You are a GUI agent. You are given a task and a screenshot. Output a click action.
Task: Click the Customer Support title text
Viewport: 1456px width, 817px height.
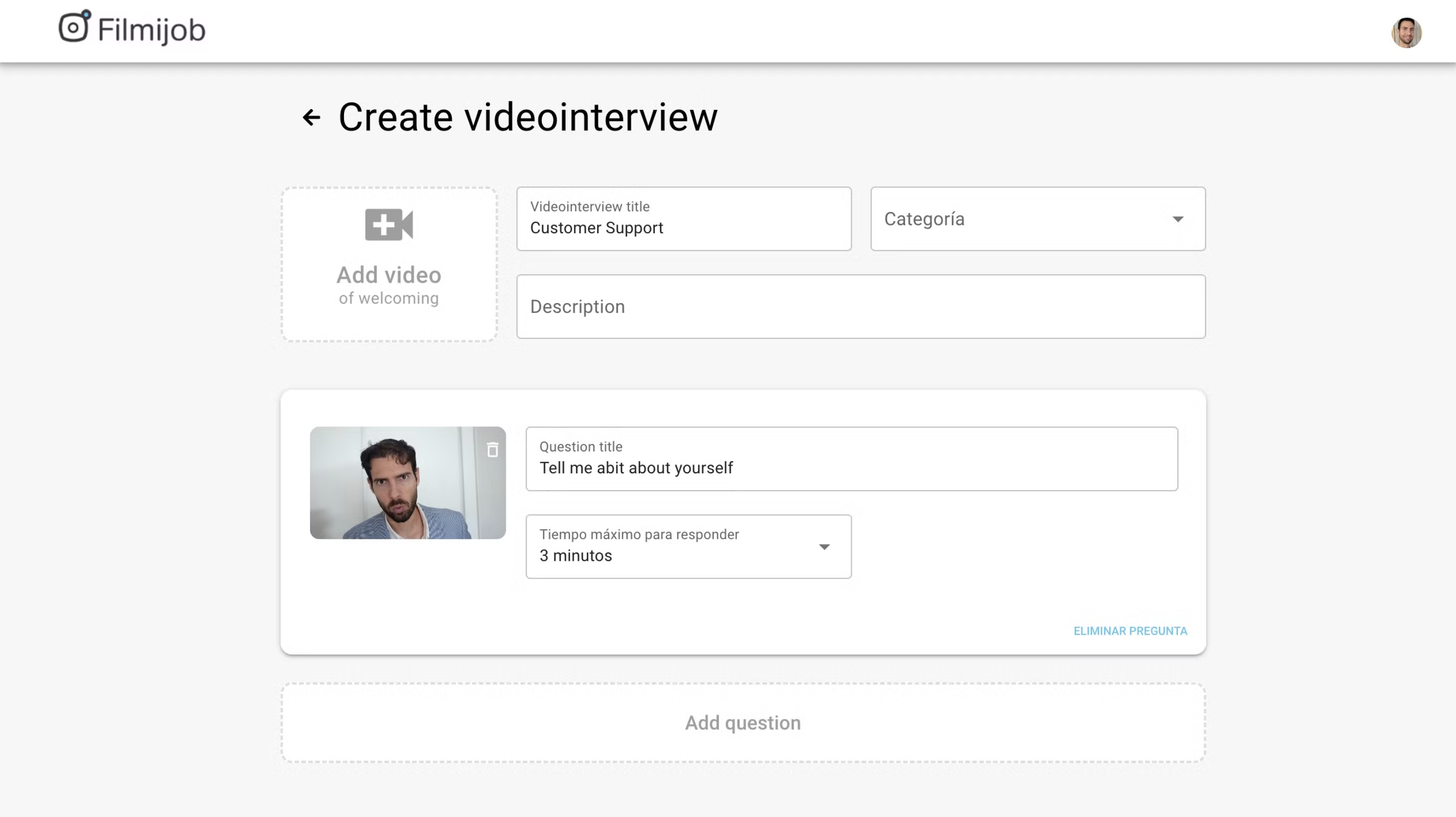[x=596, y=227]
